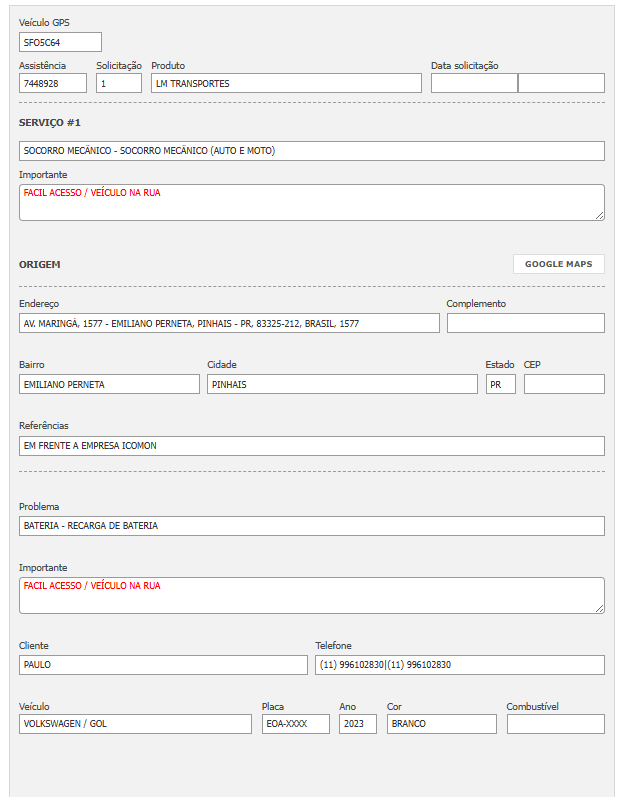Select the Solicitação field
Screen dimensions: 632x797
pos(119,83)
